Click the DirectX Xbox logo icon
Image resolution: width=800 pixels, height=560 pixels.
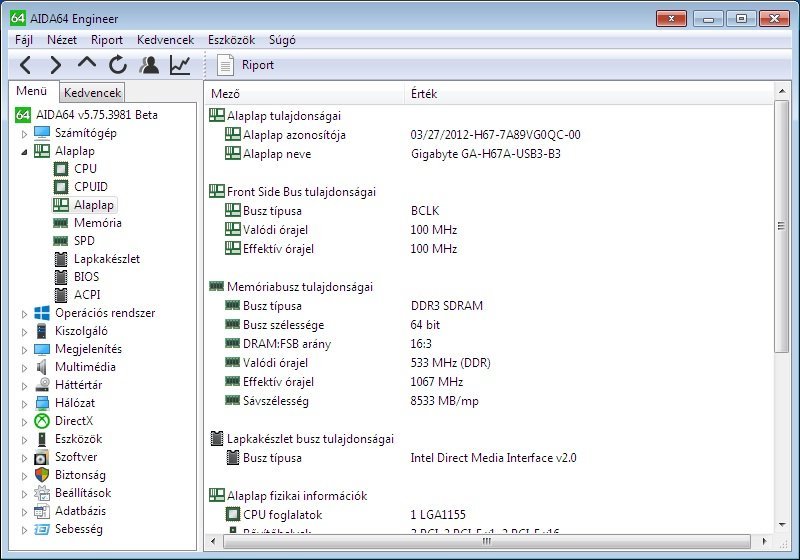point(42,421)
